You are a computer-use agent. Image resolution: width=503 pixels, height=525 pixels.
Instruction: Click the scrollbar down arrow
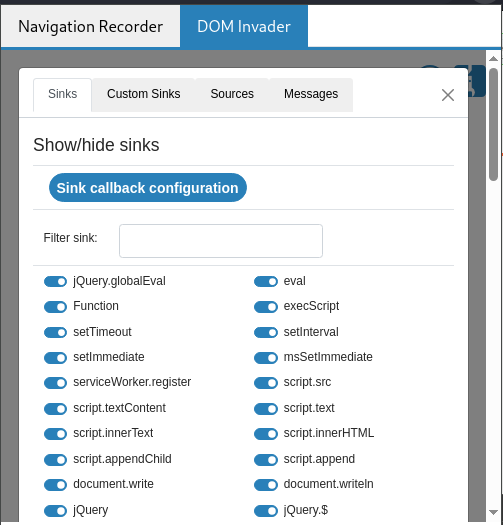(x=493, y=512)
